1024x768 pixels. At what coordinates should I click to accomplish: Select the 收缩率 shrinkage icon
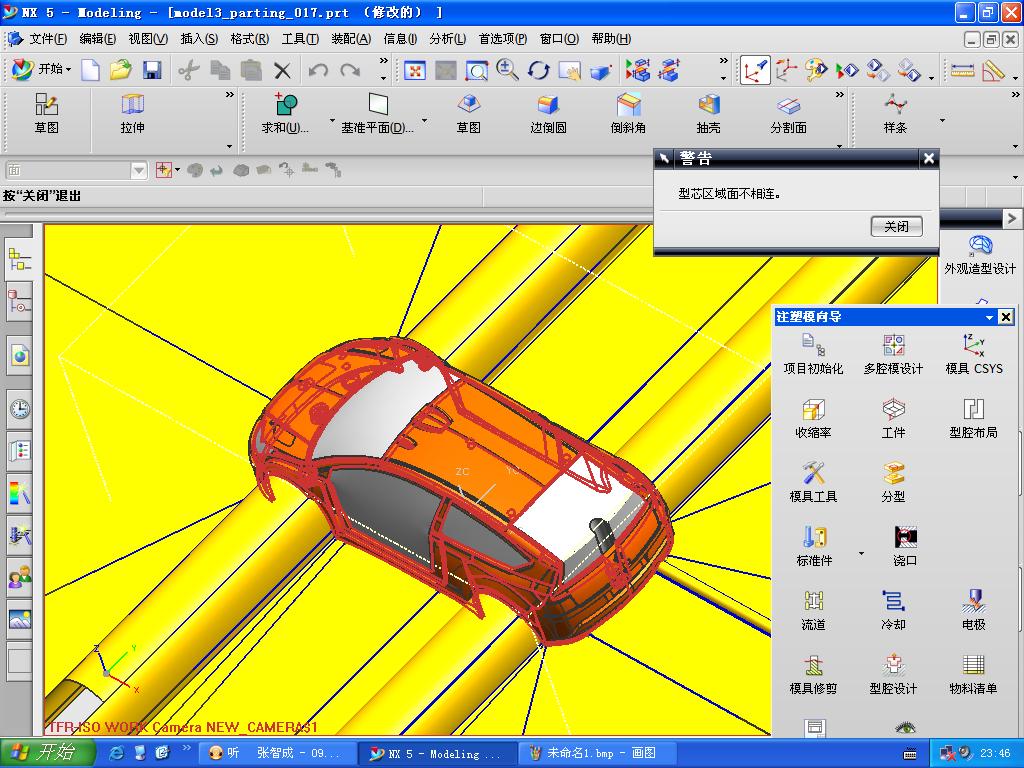tap(813, 410)
